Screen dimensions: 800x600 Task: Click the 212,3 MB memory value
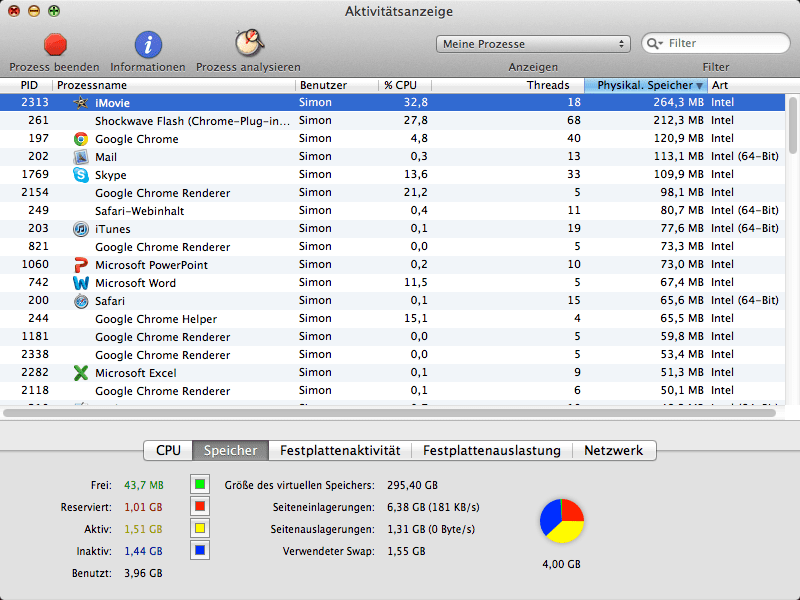pyautogui.click(x=679, y=120)
